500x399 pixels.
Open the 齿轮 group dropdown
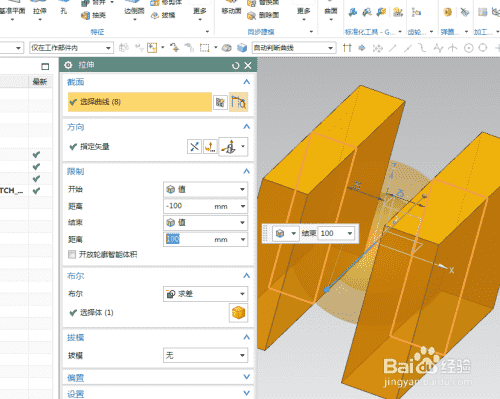[431, 32]
